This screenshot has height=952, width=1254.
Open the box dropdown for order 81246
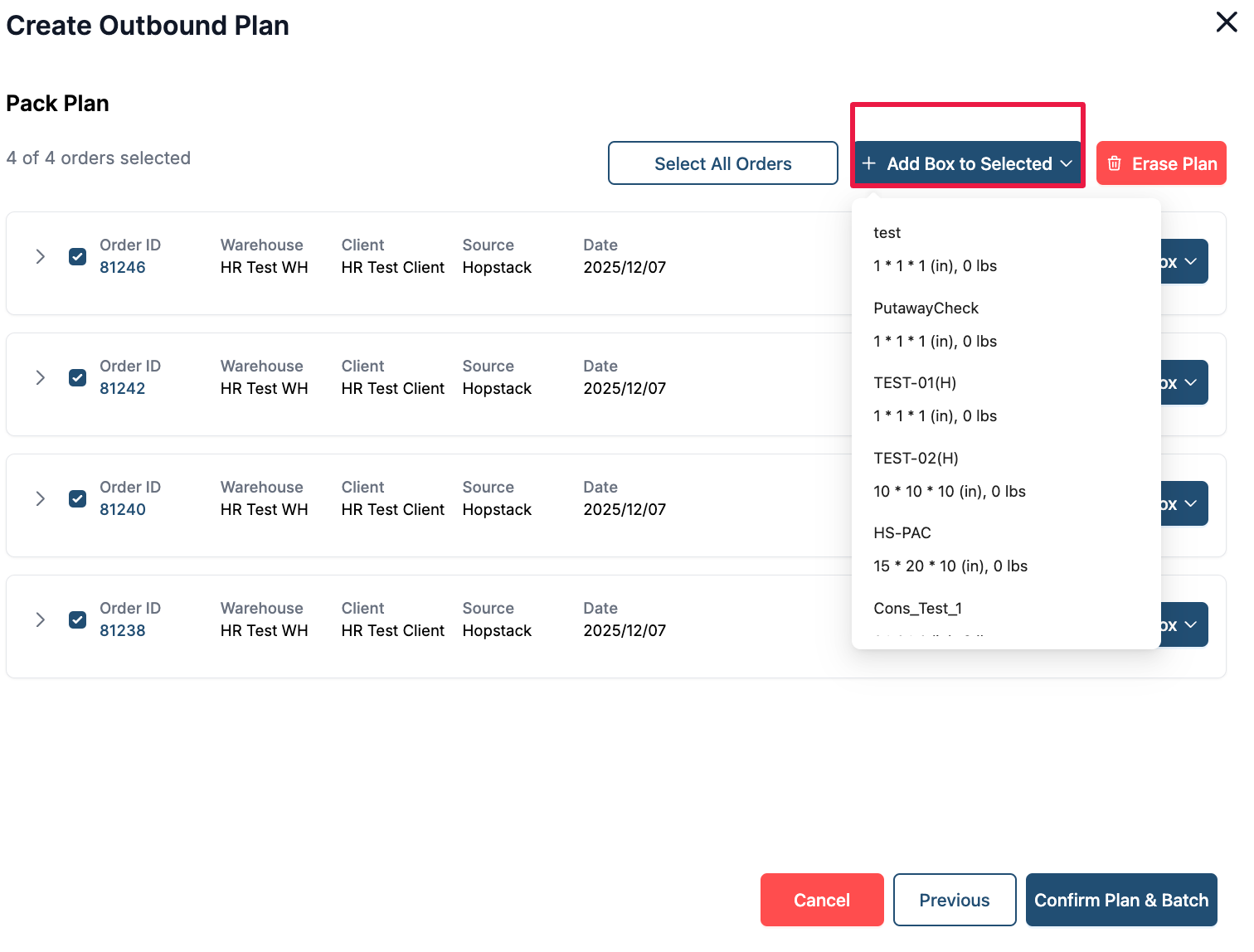click(x=1184, y=262)
